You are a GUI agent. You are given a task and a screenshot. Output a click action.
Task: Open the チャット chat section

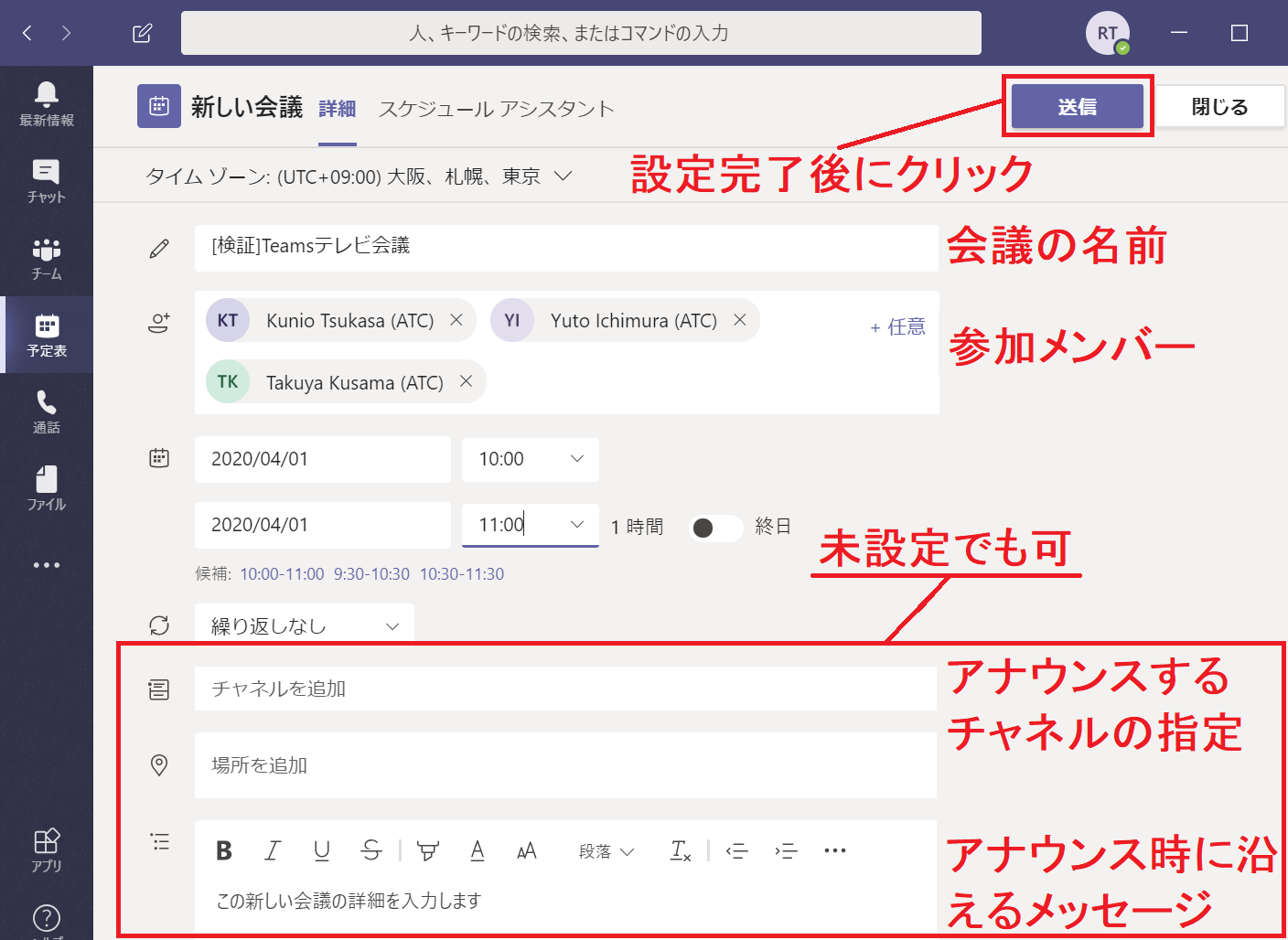pyautogui.click(x=47, y=181)
